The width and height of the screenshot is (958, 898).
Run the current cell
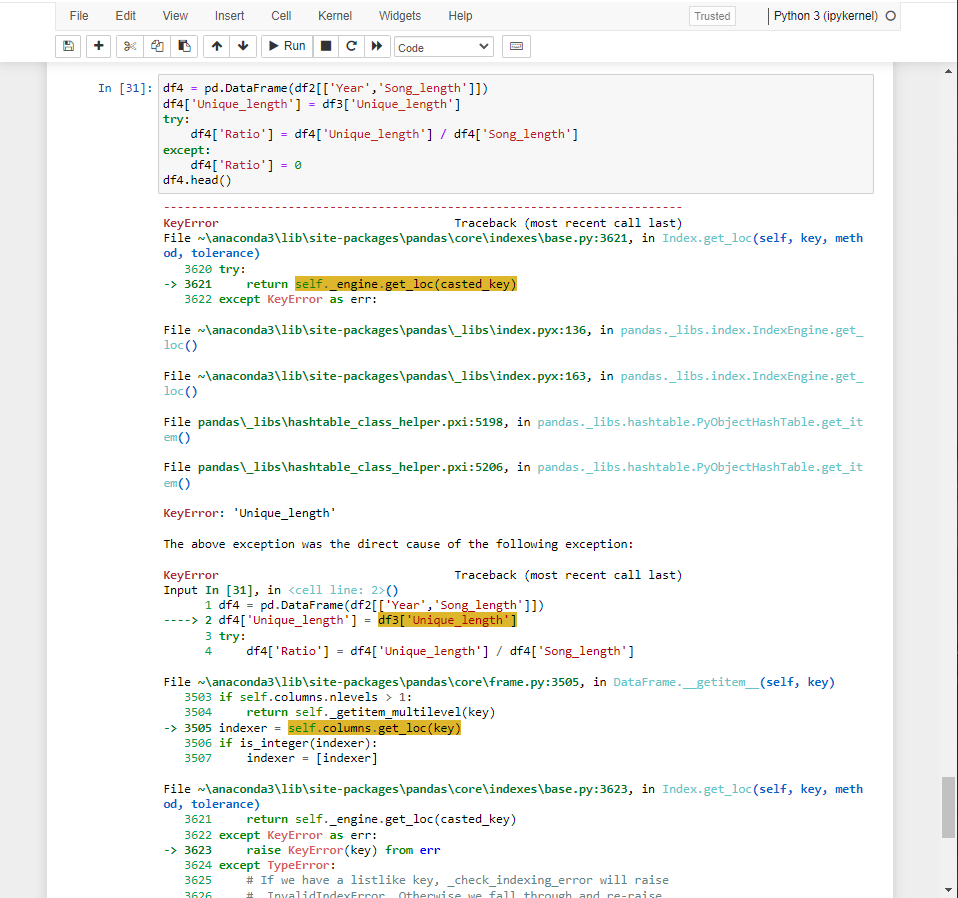pyautogui.click(x=286, y=46)
